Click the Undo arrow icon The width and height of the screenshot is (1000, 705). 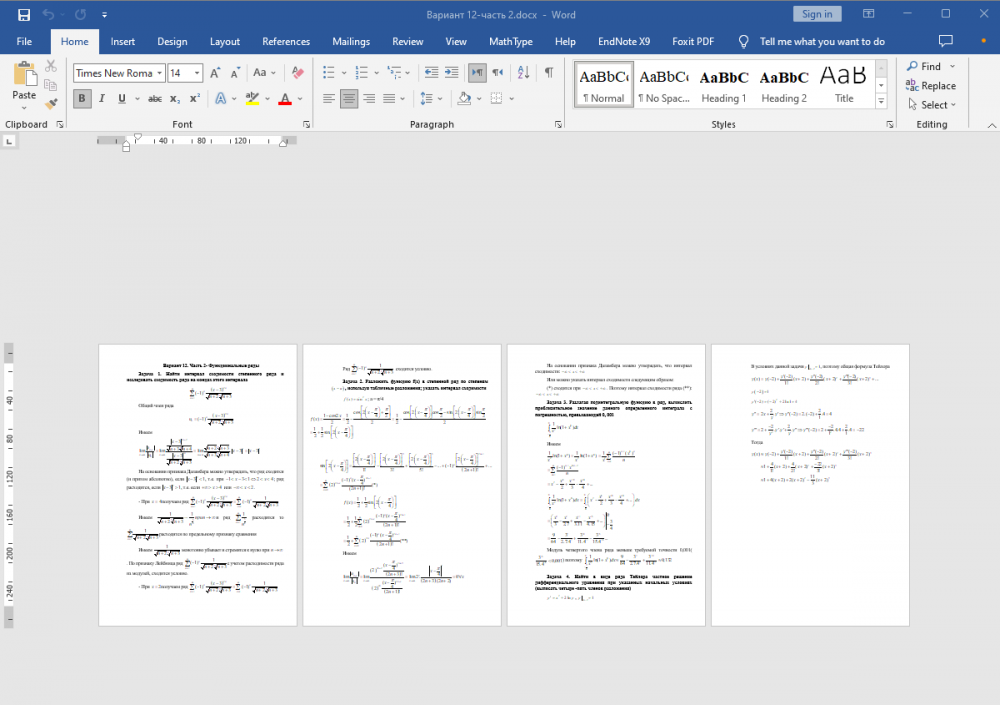[48, 14]
